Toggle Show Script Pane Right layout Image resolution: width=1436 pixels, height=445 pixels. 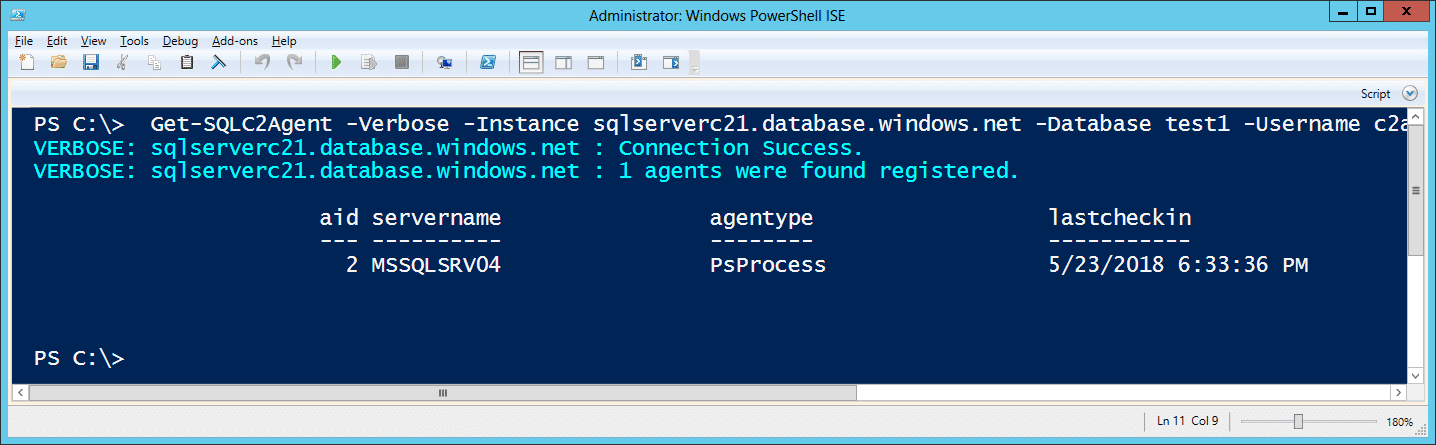[x=563, y=63]
